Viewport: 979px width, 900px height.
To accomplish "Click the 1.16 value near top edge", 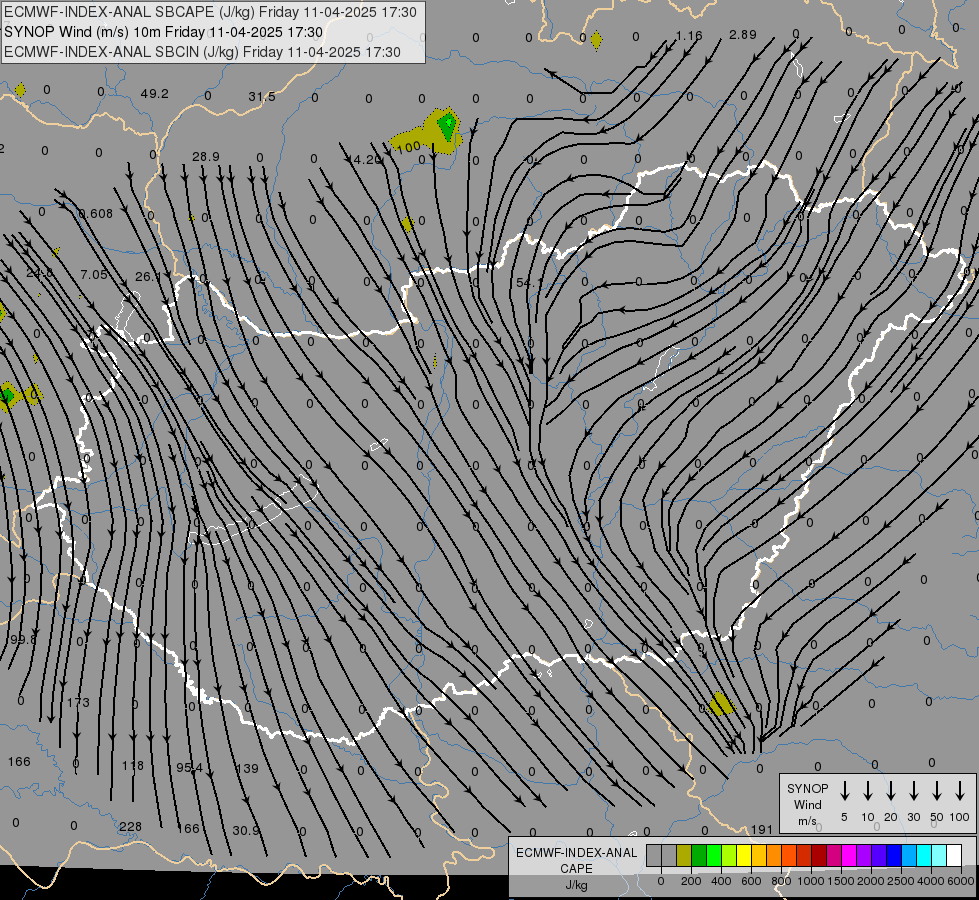I will pos(689,36).
